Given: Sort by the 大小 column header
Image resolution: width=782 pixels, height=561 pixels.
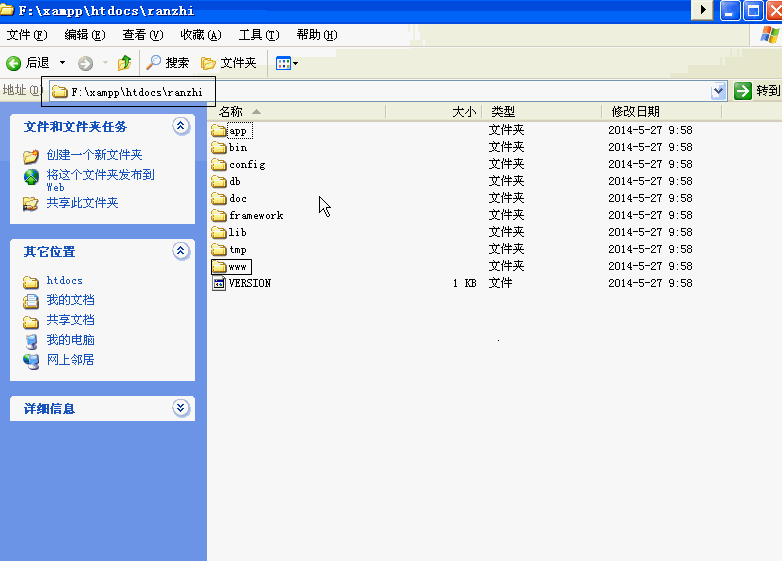Looking at the screenshot, I should [x=433, y=112].
